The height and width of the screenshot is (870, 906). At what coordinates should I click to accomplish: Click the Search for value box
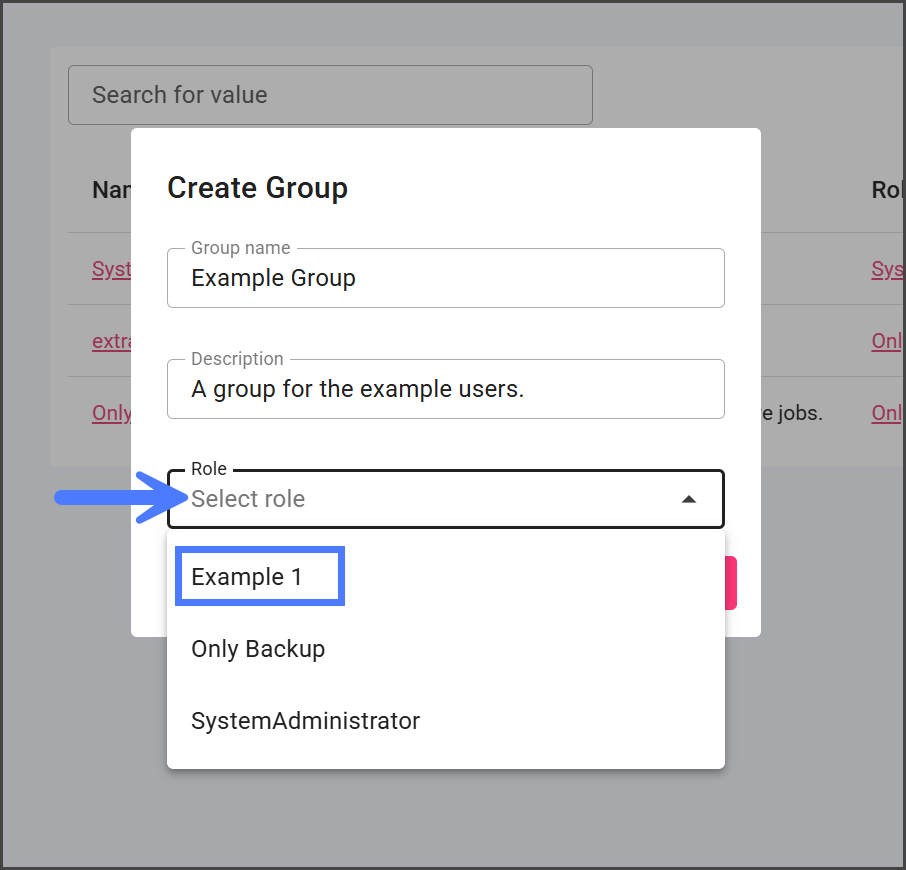click(330, 95)
